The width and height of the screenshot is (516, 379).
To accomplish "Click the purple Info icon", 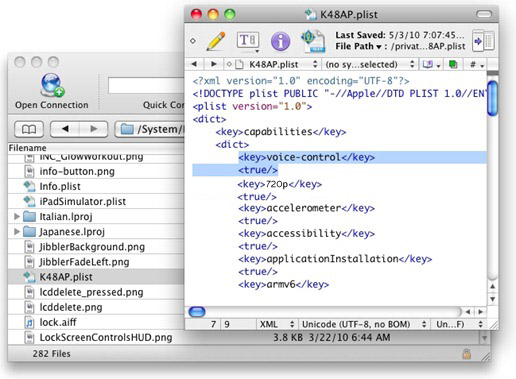I will pos(280,42).
